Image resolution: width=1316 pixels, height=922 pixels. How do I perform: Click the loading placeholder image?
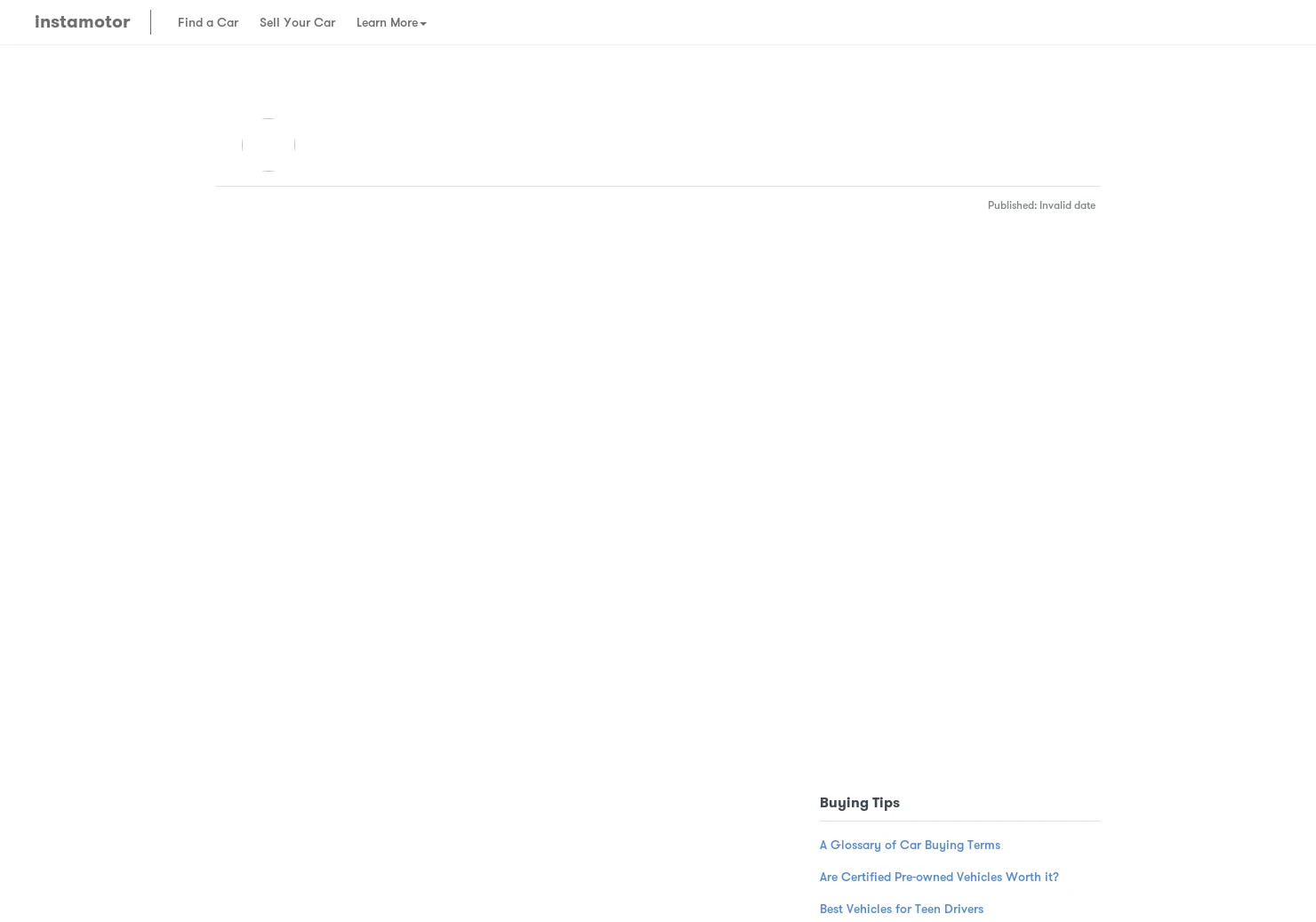pyautogui.click(x=268, y=144)
